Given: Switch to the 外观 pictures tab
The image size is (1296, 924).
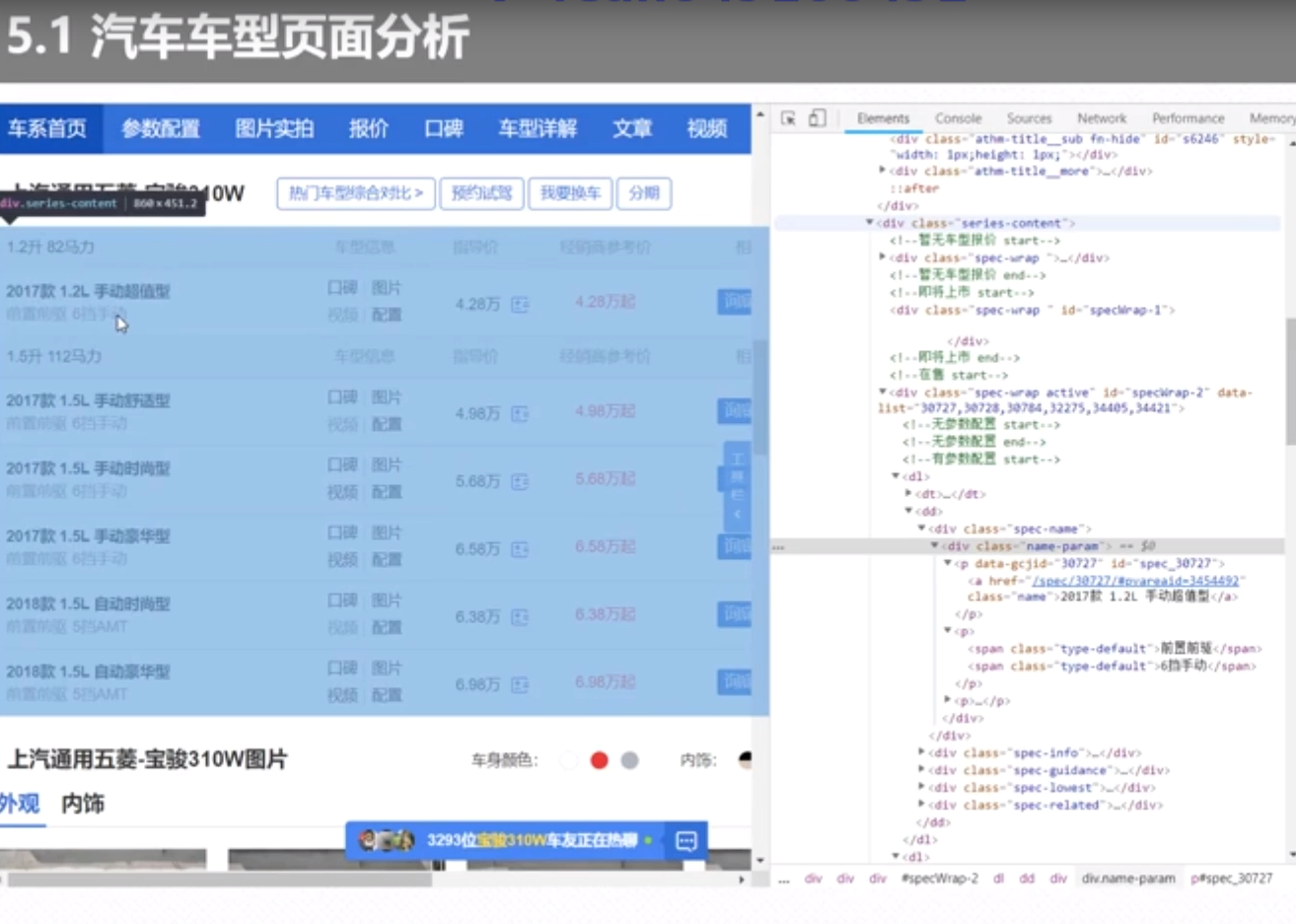Looking at the screenshot, I should pyautogui.click(x=20, y=804).
